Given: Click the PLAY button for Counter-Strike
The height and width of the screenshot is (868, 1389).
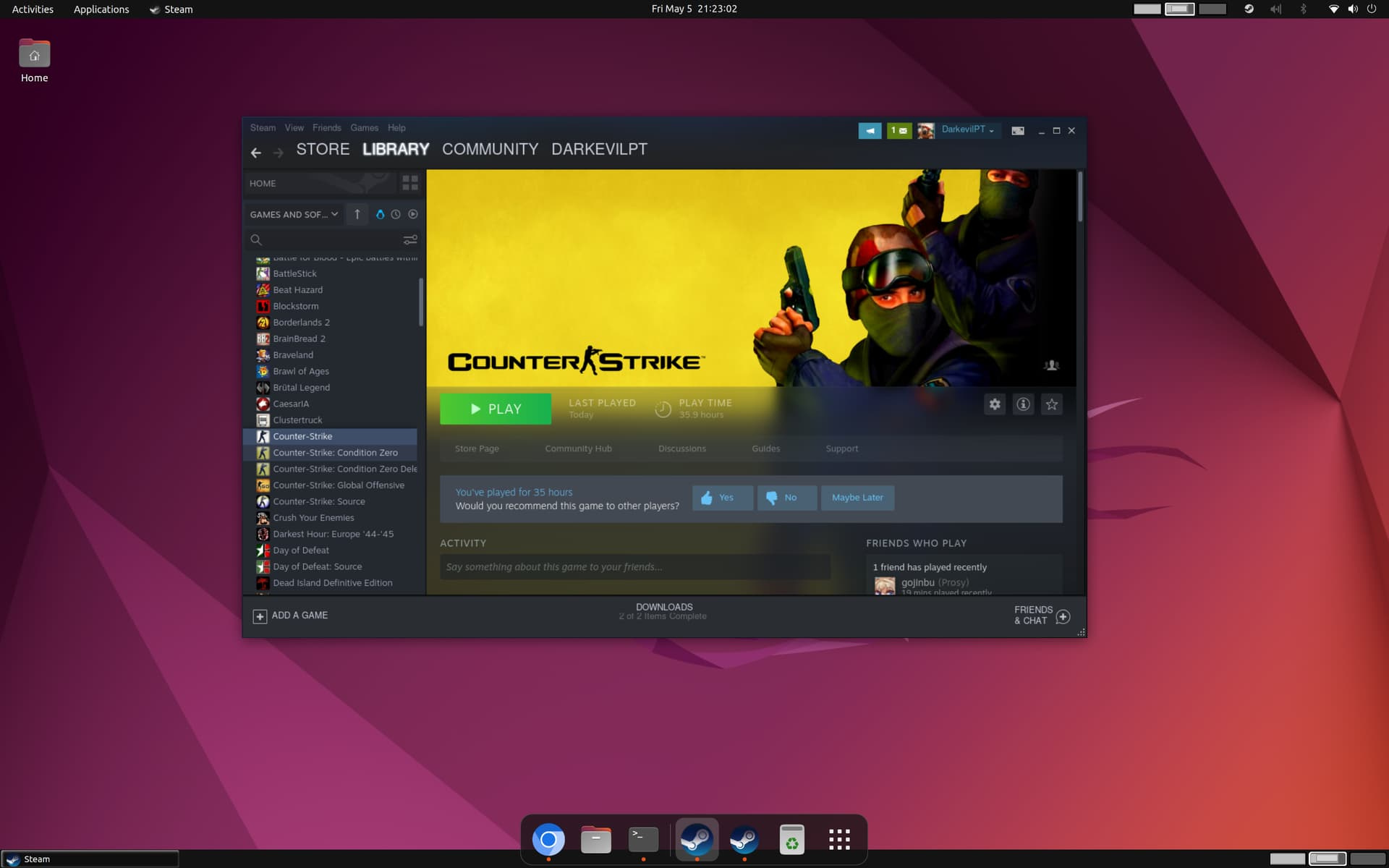Looking at the screenshot, I should (495, 408).
